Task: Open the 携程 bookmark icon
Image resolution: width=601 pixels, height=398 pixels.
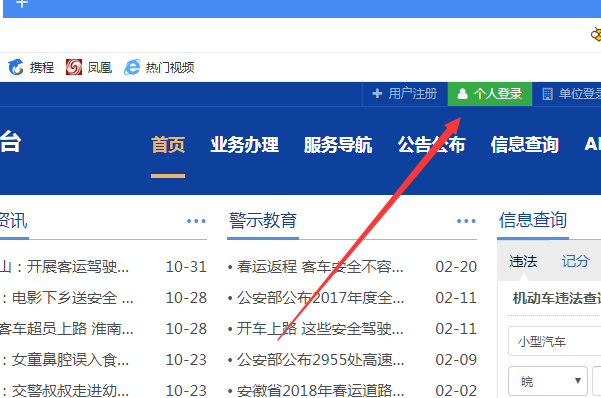Action: [16, 67]
